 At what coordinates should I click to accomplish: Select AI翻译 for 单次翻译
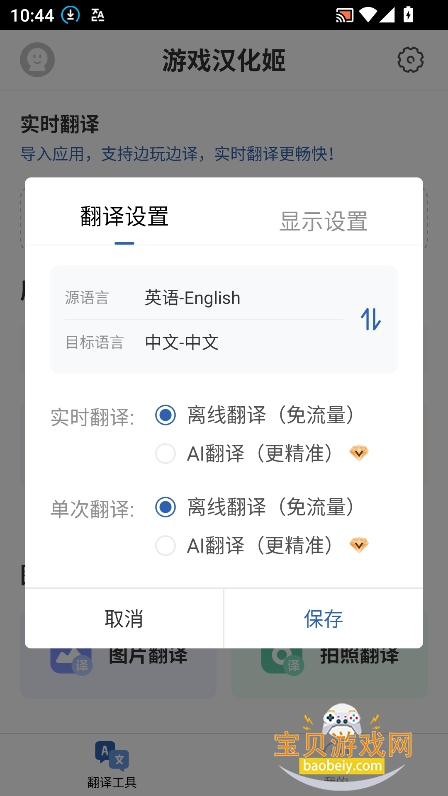click(166, 546)
